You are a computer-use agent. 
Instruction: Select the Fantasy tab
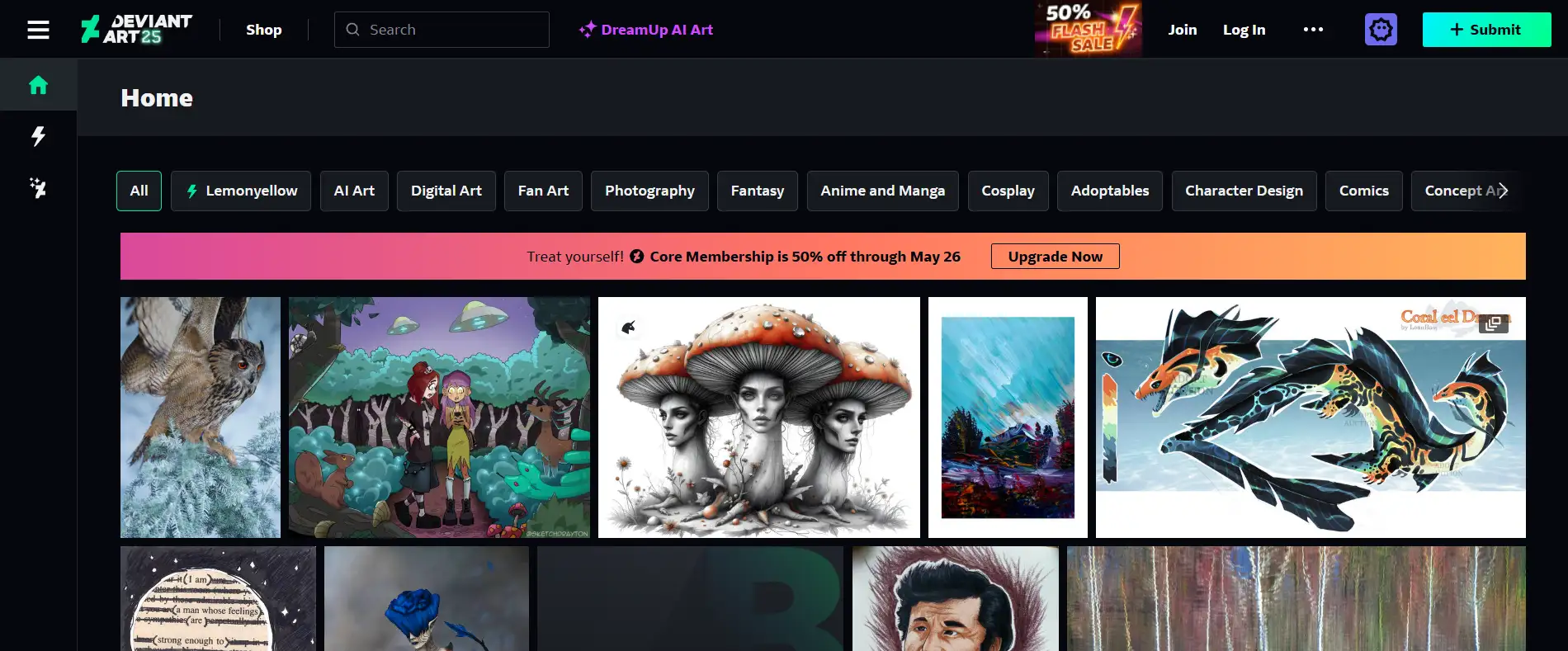click(758, 191)
